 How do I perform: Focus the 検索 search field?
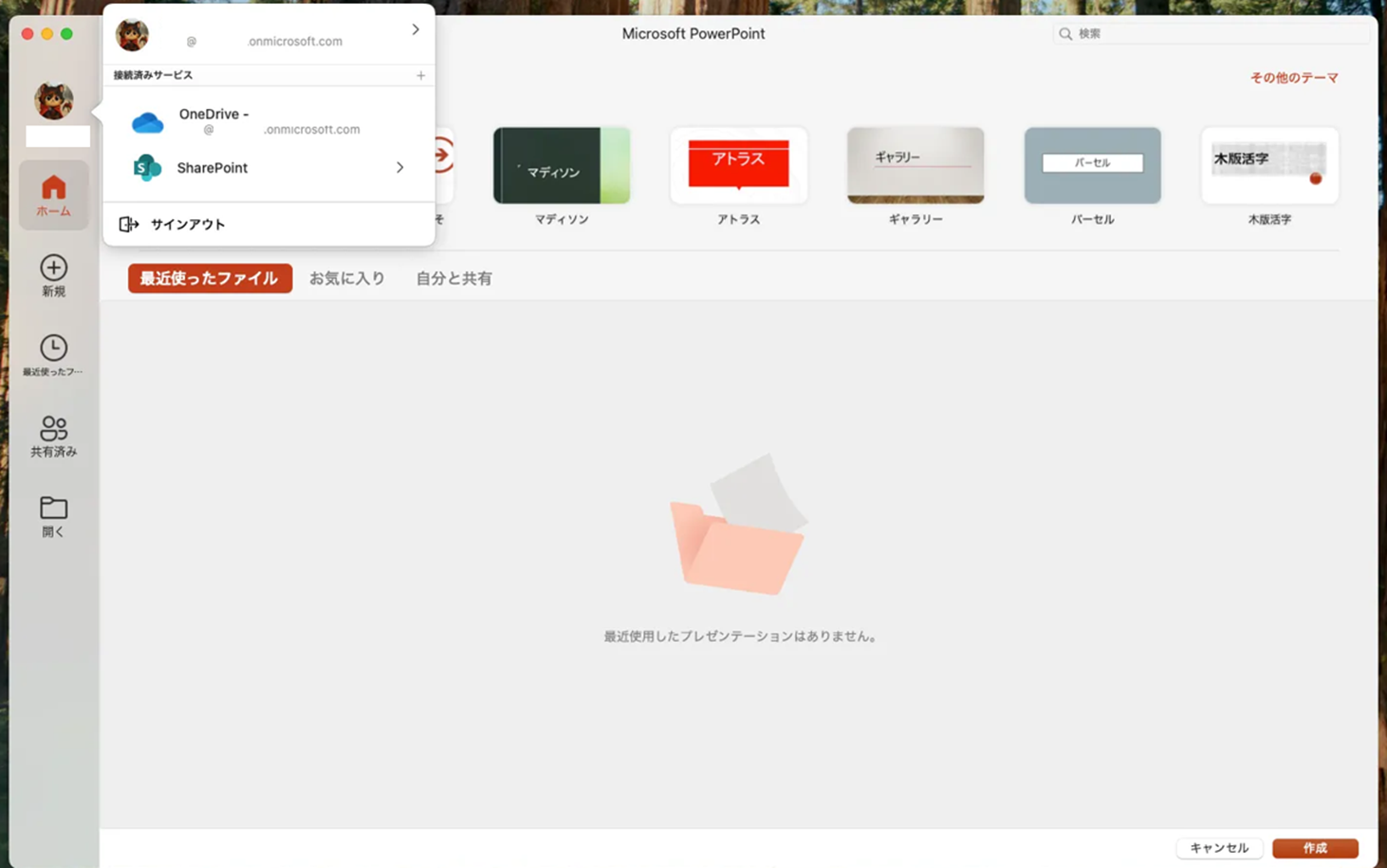pyautogui.click(x=1211, y=33)
